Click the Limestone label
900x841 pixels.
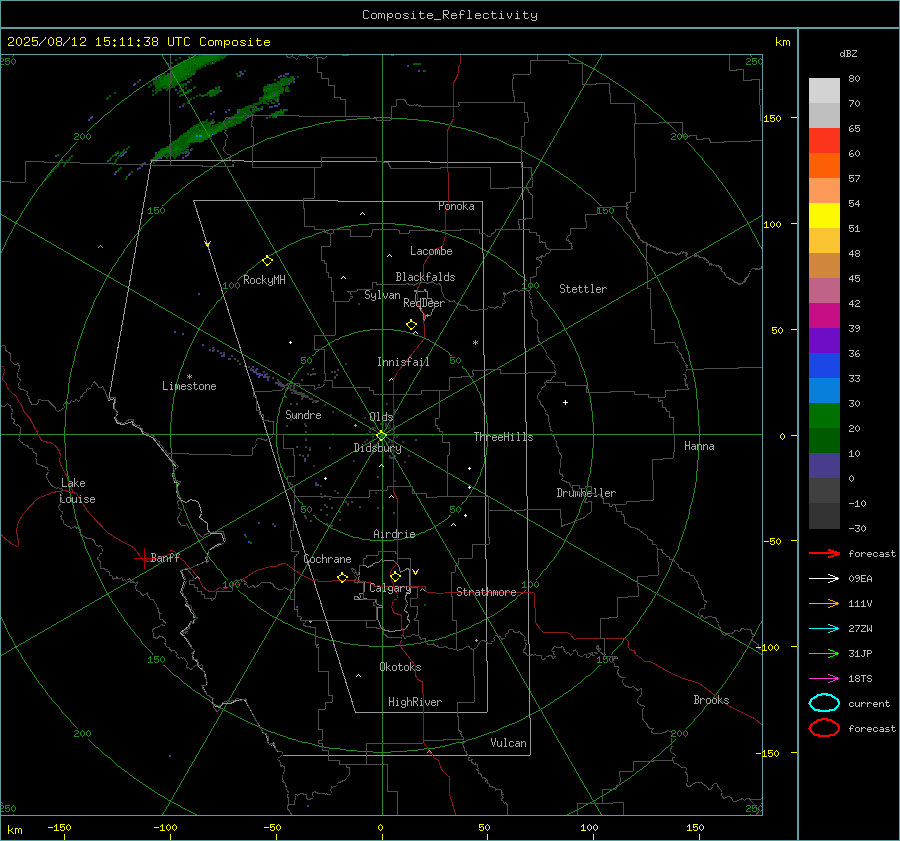point(189,386)
